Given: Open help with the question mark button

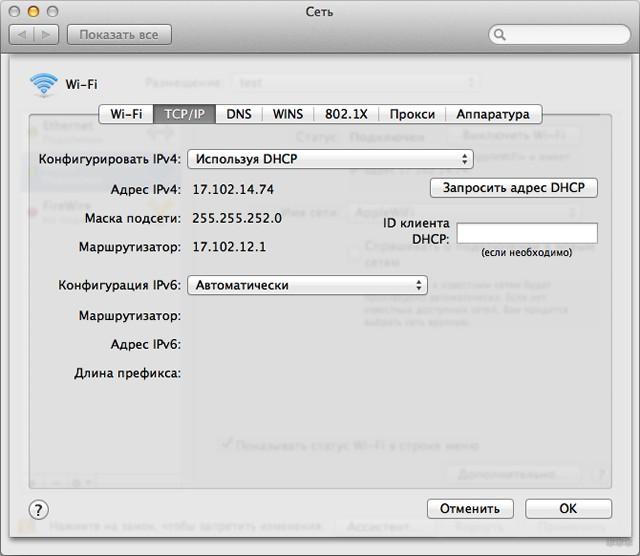Looking at the screenshot, I should tap(38, 509).
